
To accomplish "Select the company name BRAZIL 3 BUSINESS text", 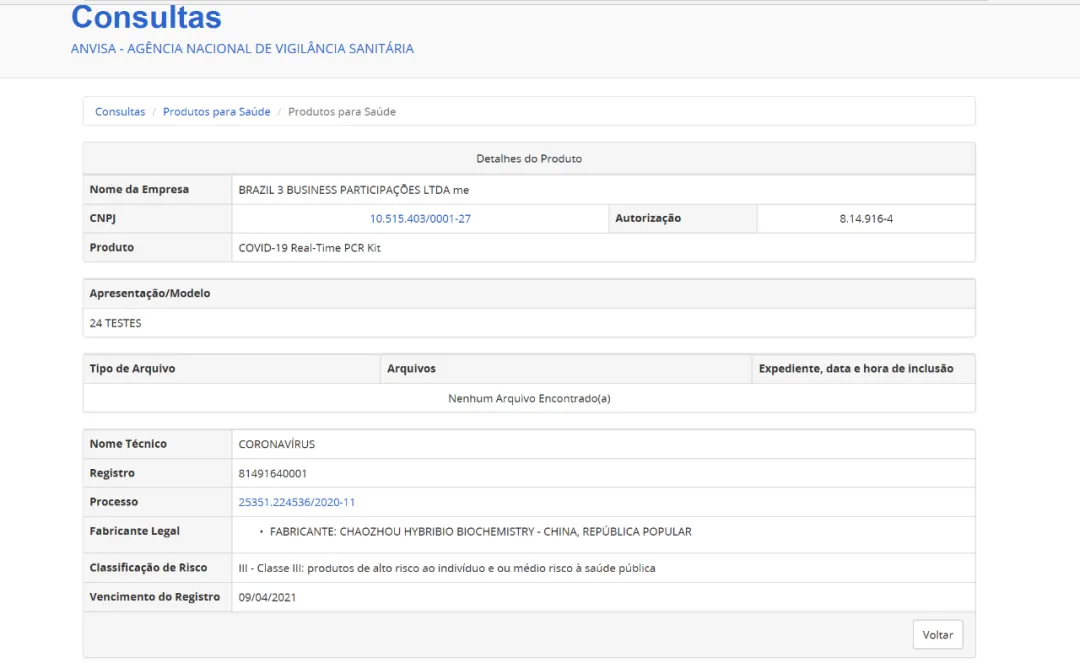I will 353,190.
